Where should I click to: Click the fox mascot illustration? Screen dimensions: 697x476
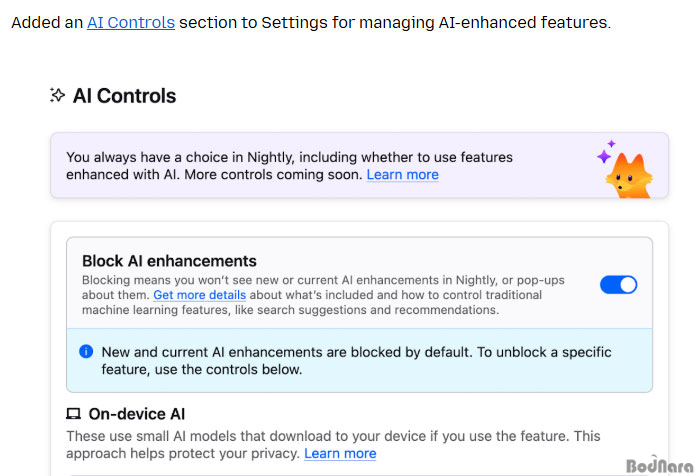click(627, 175)
